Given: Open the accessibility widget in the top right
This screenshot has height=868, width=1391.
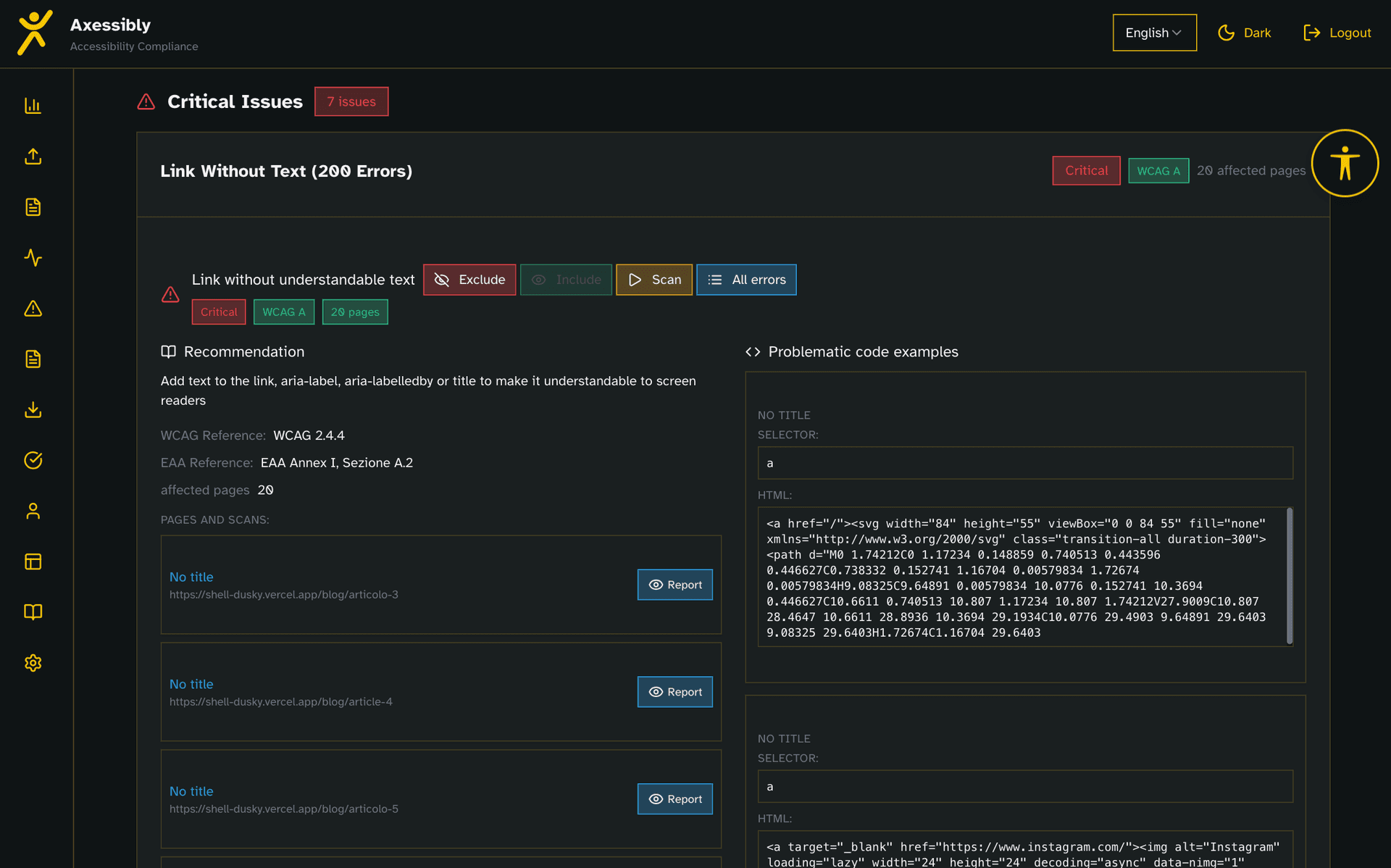Looking at the screenshot, I should tap(1345, 163).
